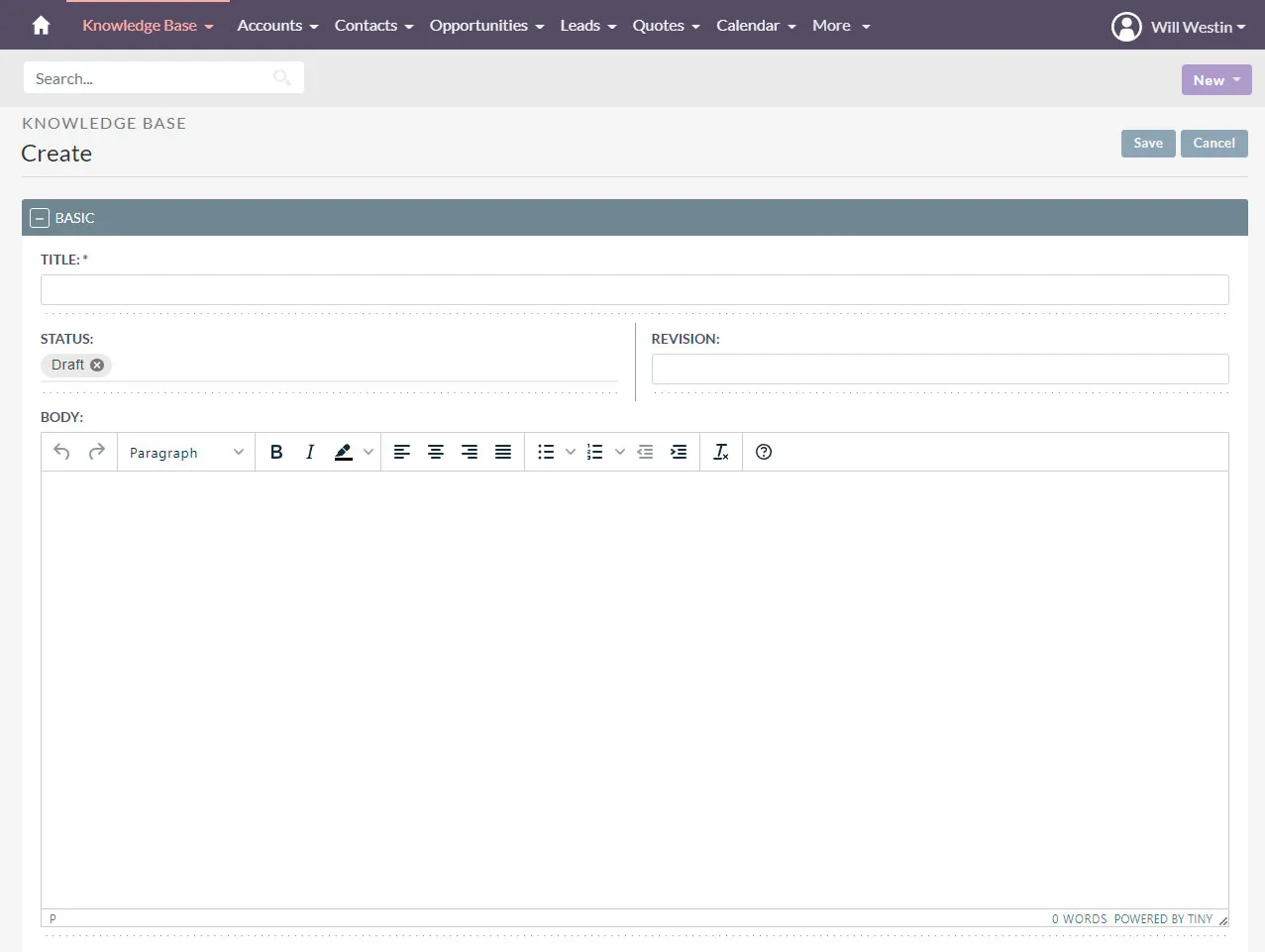This screenshot has width=1265, height=952.
Task: Open the Knowledge Base menu
Action: coord(148,26)
